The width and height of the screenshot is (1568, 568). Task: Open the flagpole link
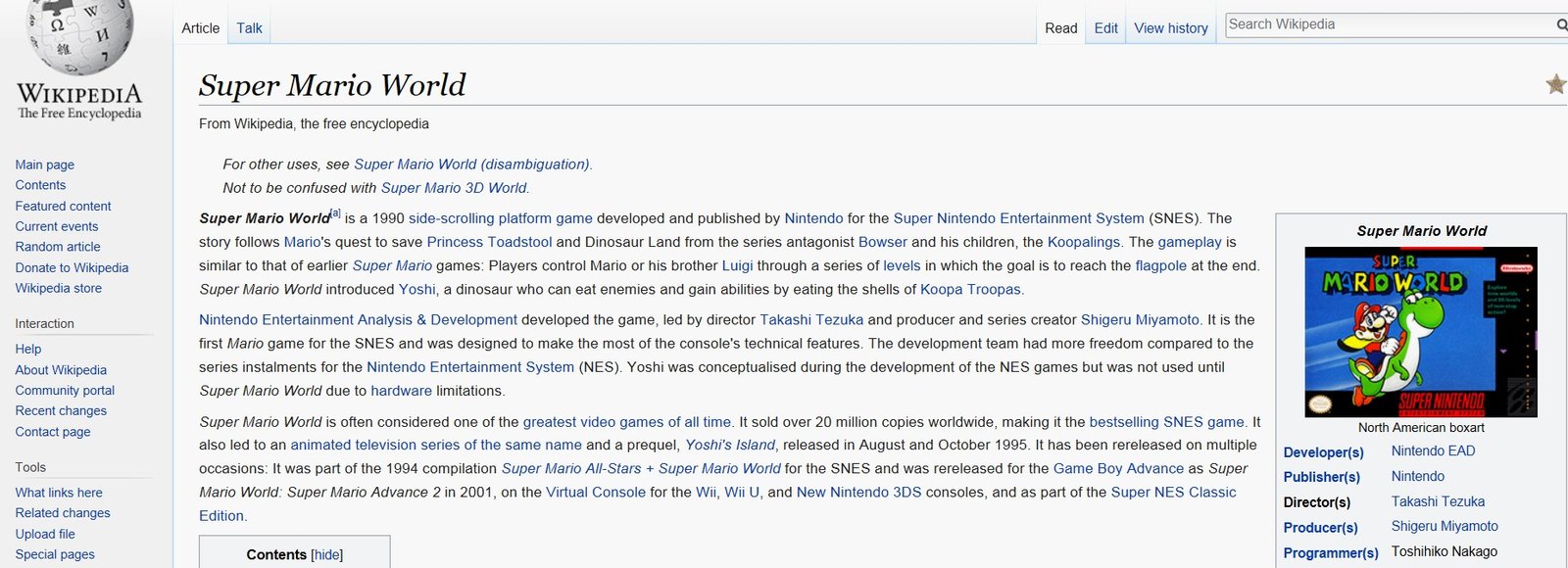1161,265
